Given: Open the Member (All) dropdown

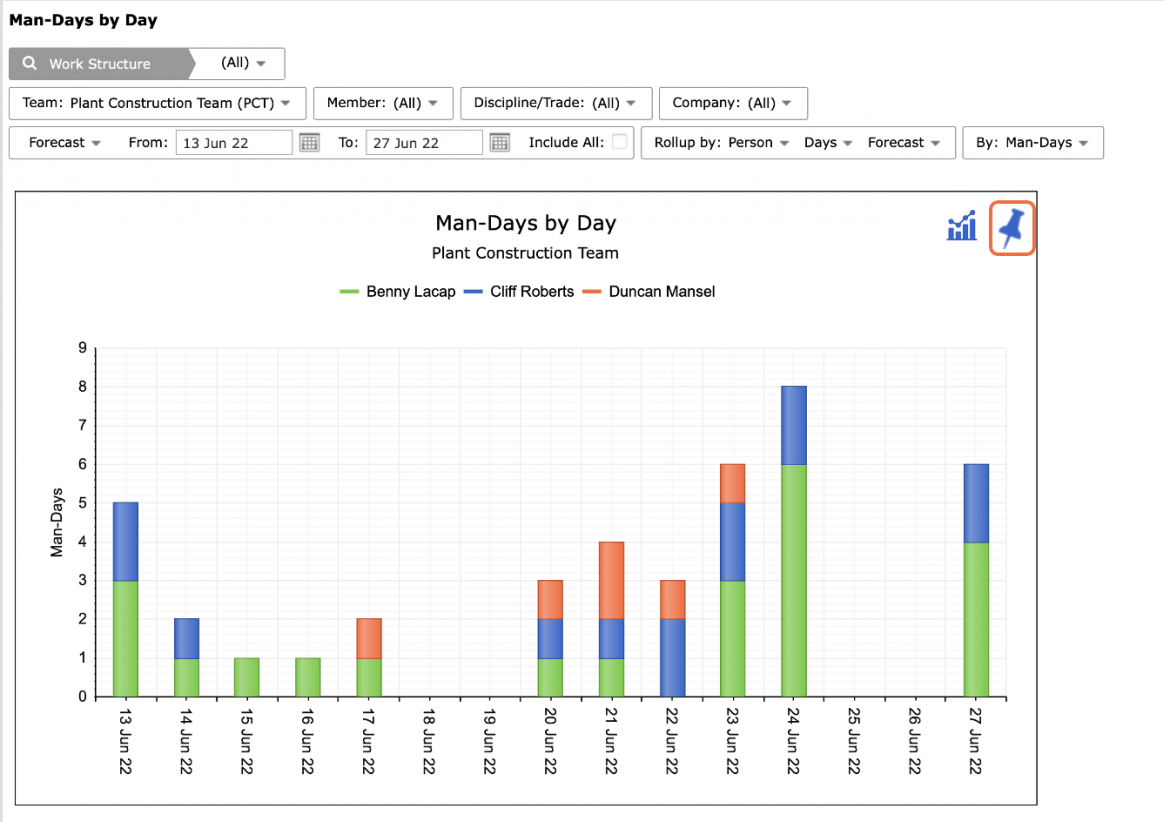Looking at the screenshot, I should [383, 103].
